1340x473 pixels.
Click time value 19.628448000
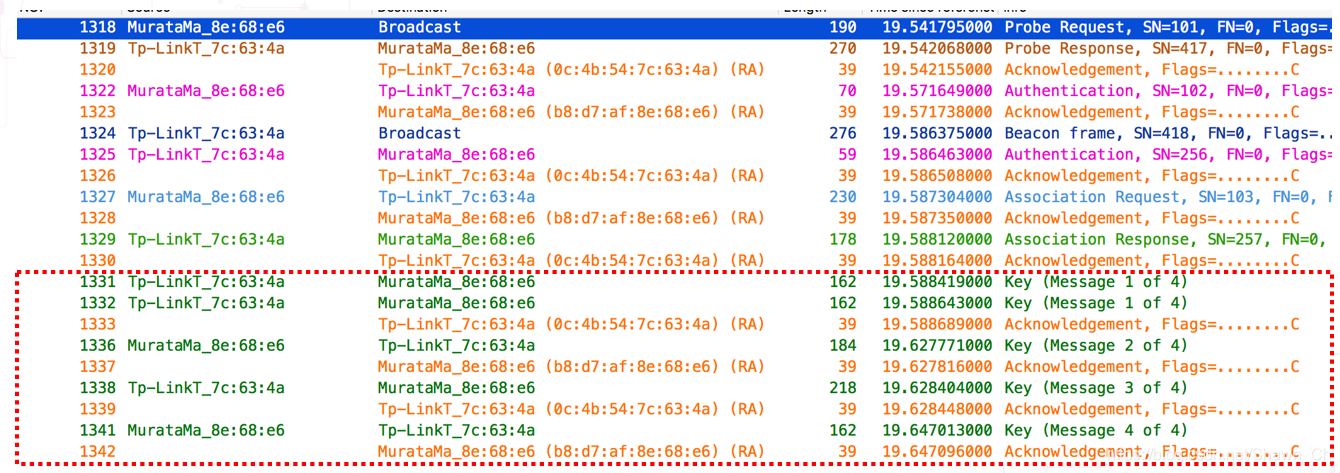click(938, 409)
